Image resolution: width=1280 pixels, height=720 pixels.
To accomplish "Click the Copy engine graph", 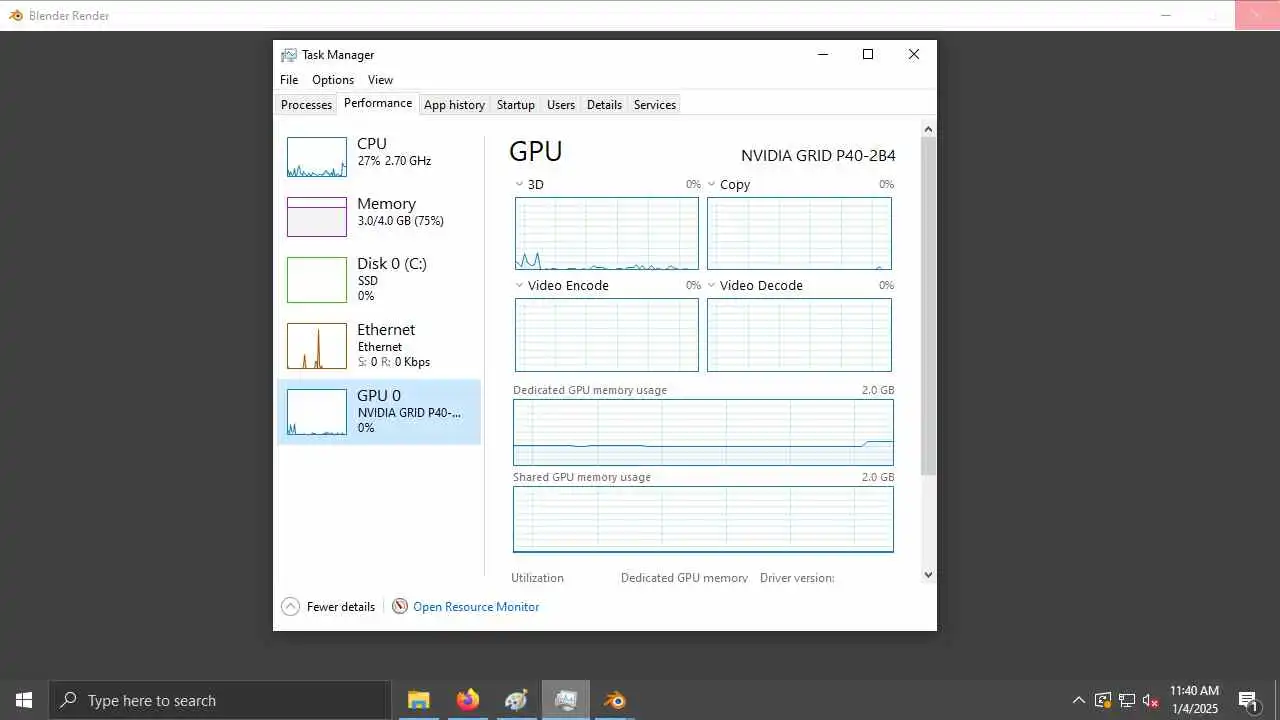I will click(799, 233).
